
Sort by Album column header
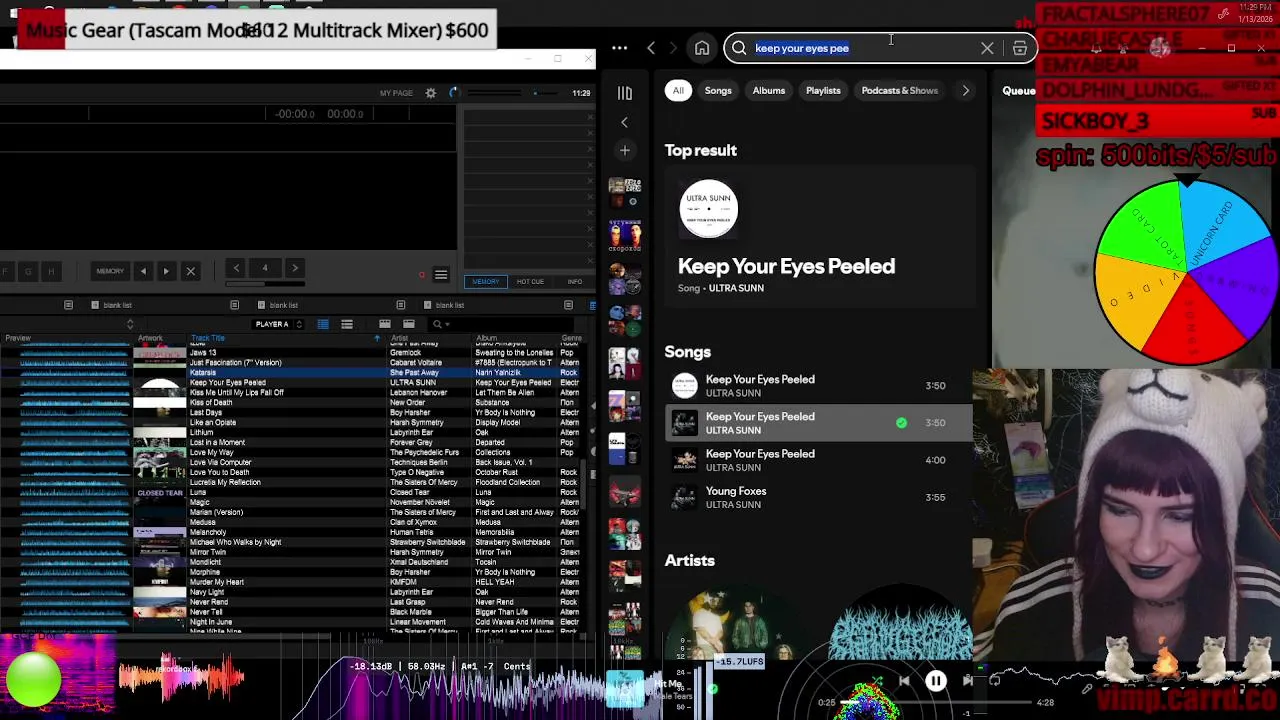[486, 338]
